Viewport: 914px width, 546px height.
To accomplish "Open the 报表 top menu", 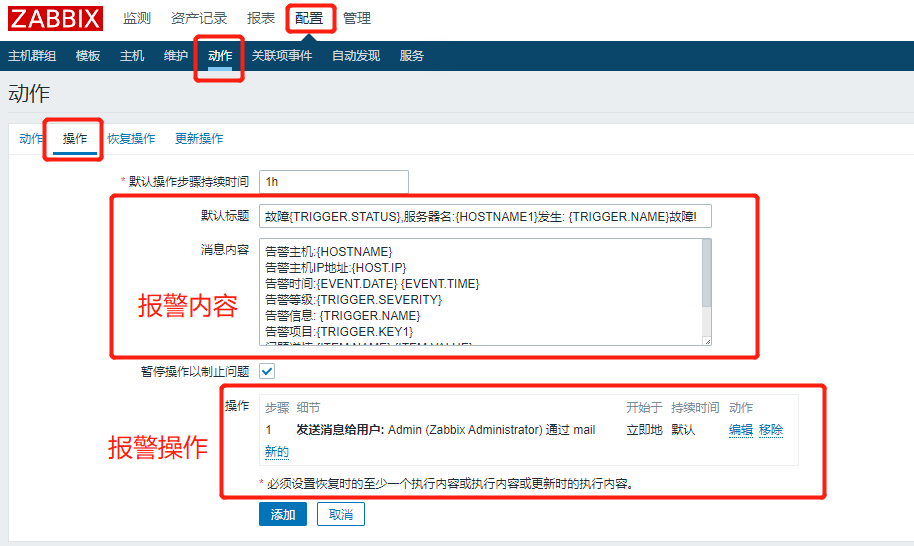I will 261,18.
